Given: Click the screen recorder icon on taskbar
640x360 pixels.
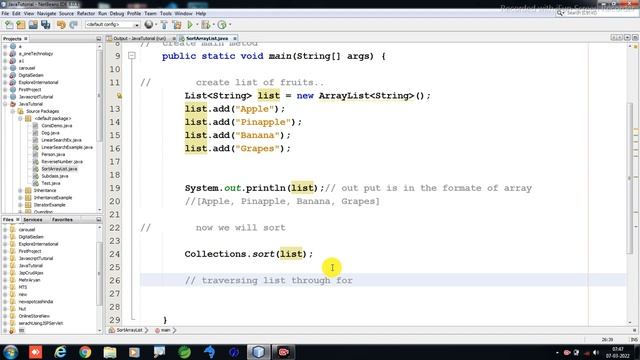Looking at the screenshot, I should tap(284, 352).
